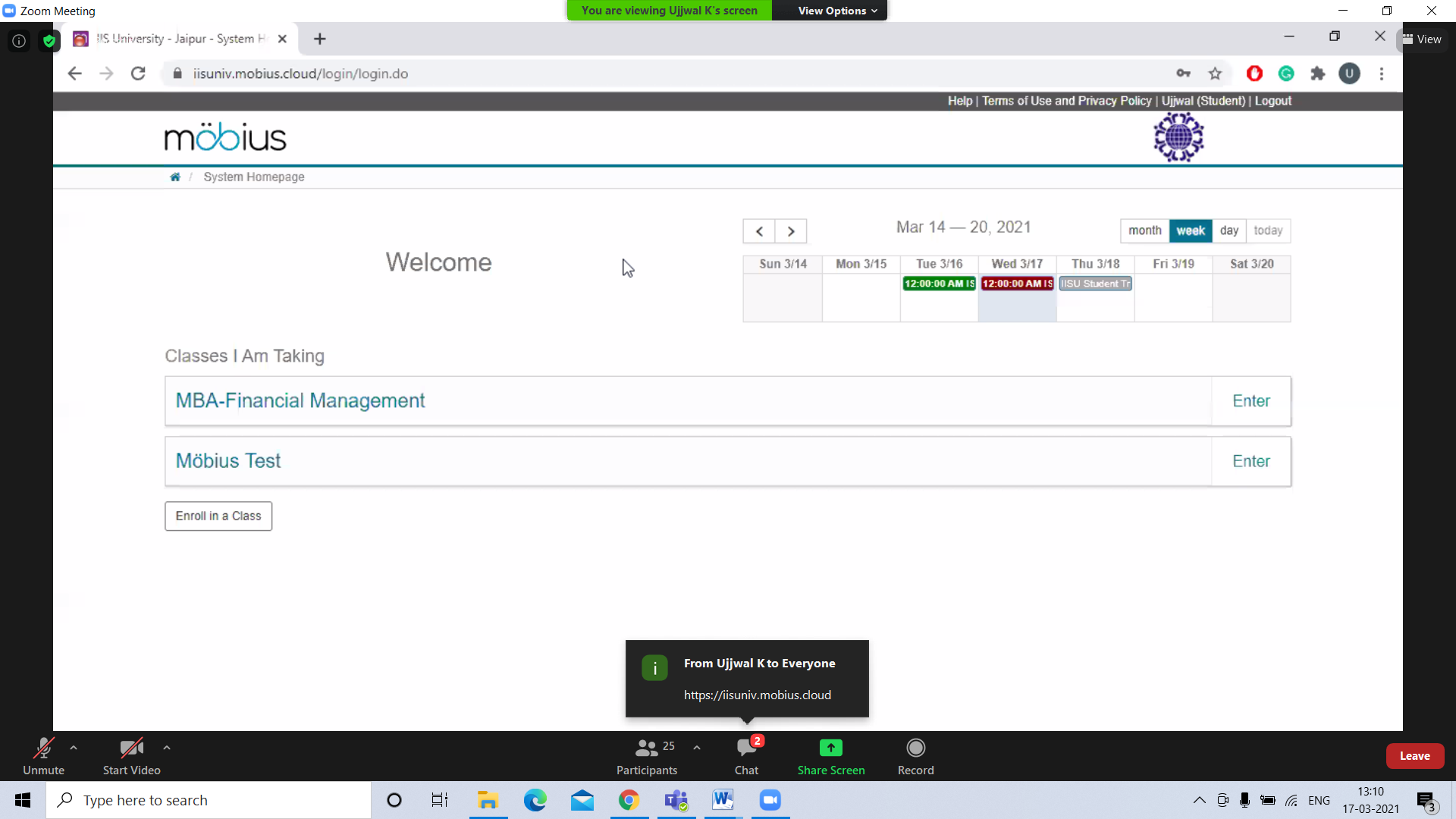1456x819 pixels.
Task: Expand audio options arrow beside Unmute
Action: (x=74, y=748)
